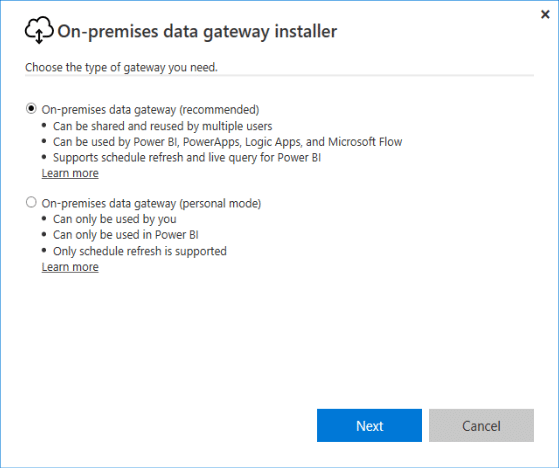Choose the personal mode gateway radio button

pos(31,202)
